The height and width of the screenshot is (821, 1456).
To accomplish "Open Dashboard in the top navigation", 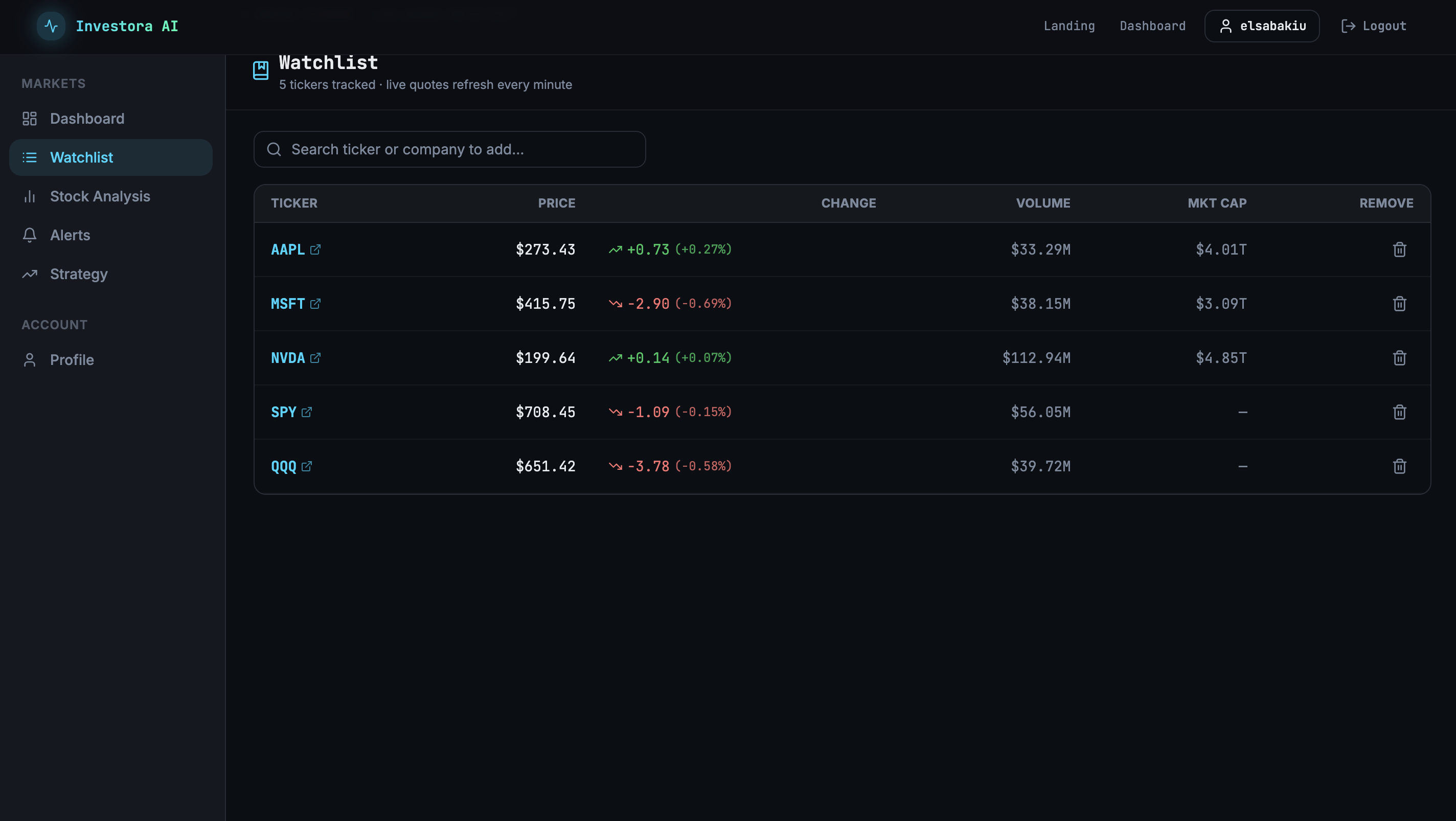I will 1152,26.
